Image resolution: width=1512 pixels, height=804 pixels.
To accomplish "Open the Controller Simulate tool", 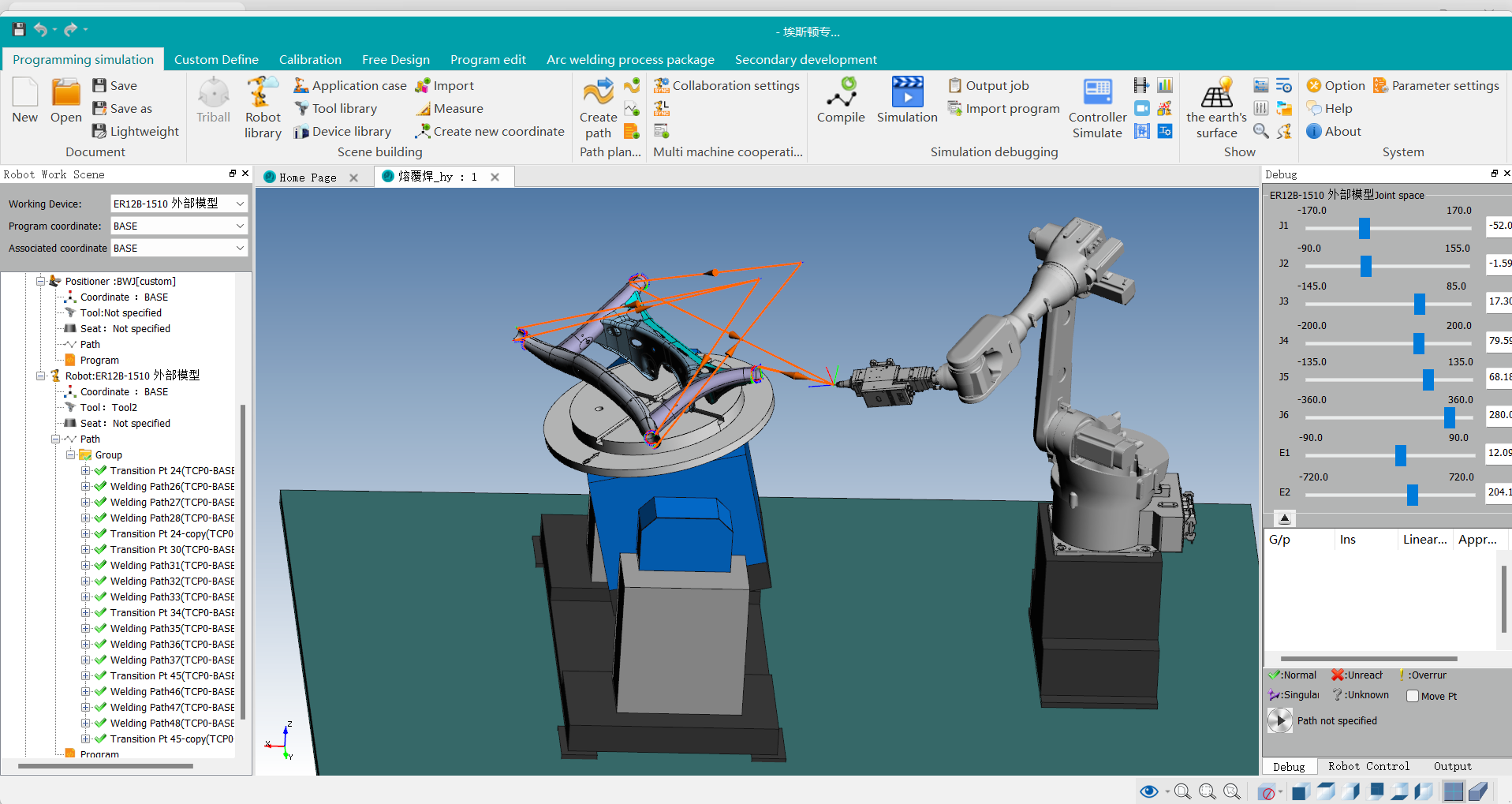I will [x=1097, y=108].
